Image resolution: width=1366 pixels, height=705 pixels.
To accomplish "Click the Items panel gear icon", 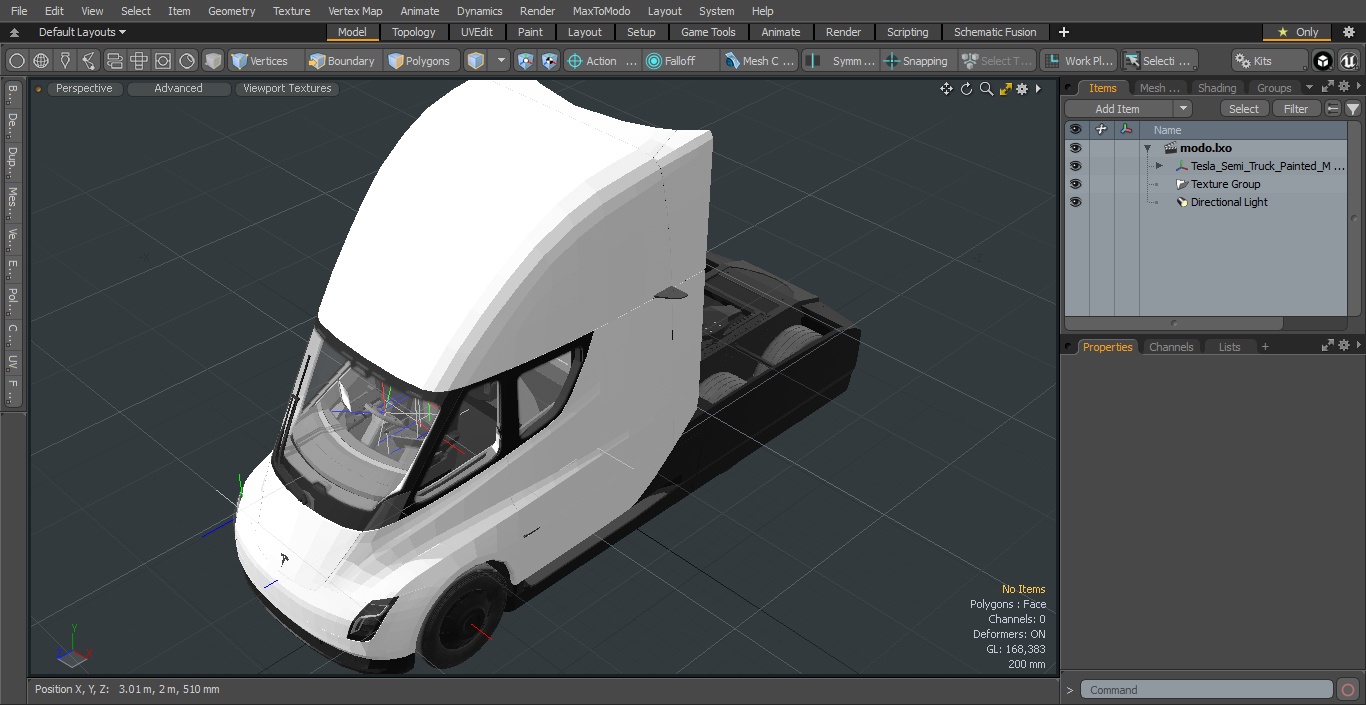I will point(1344,87).
